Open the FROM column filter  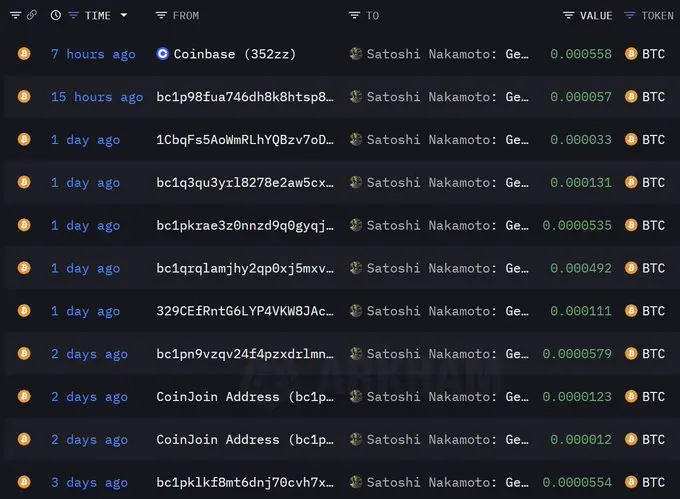point(161,16)
